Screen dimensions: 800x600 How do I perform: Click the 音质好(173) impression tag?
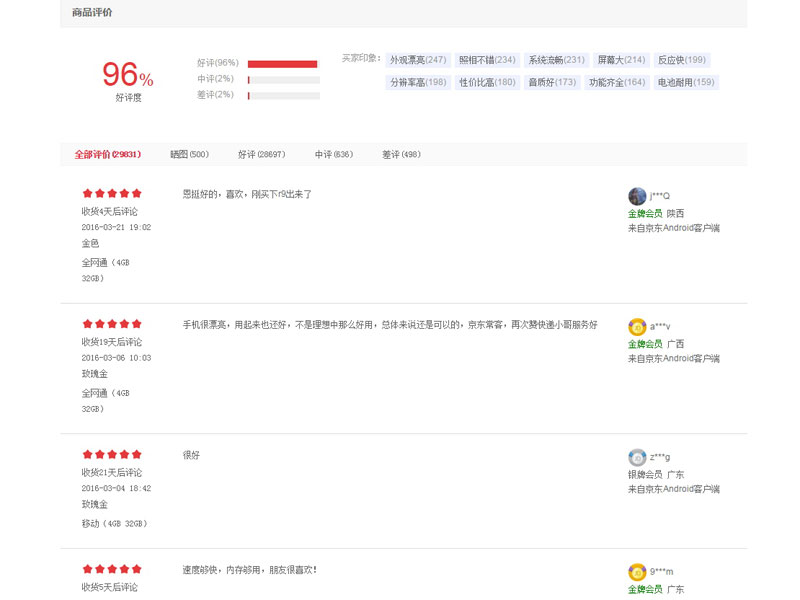pyautogui.click(x=552, y=82)
